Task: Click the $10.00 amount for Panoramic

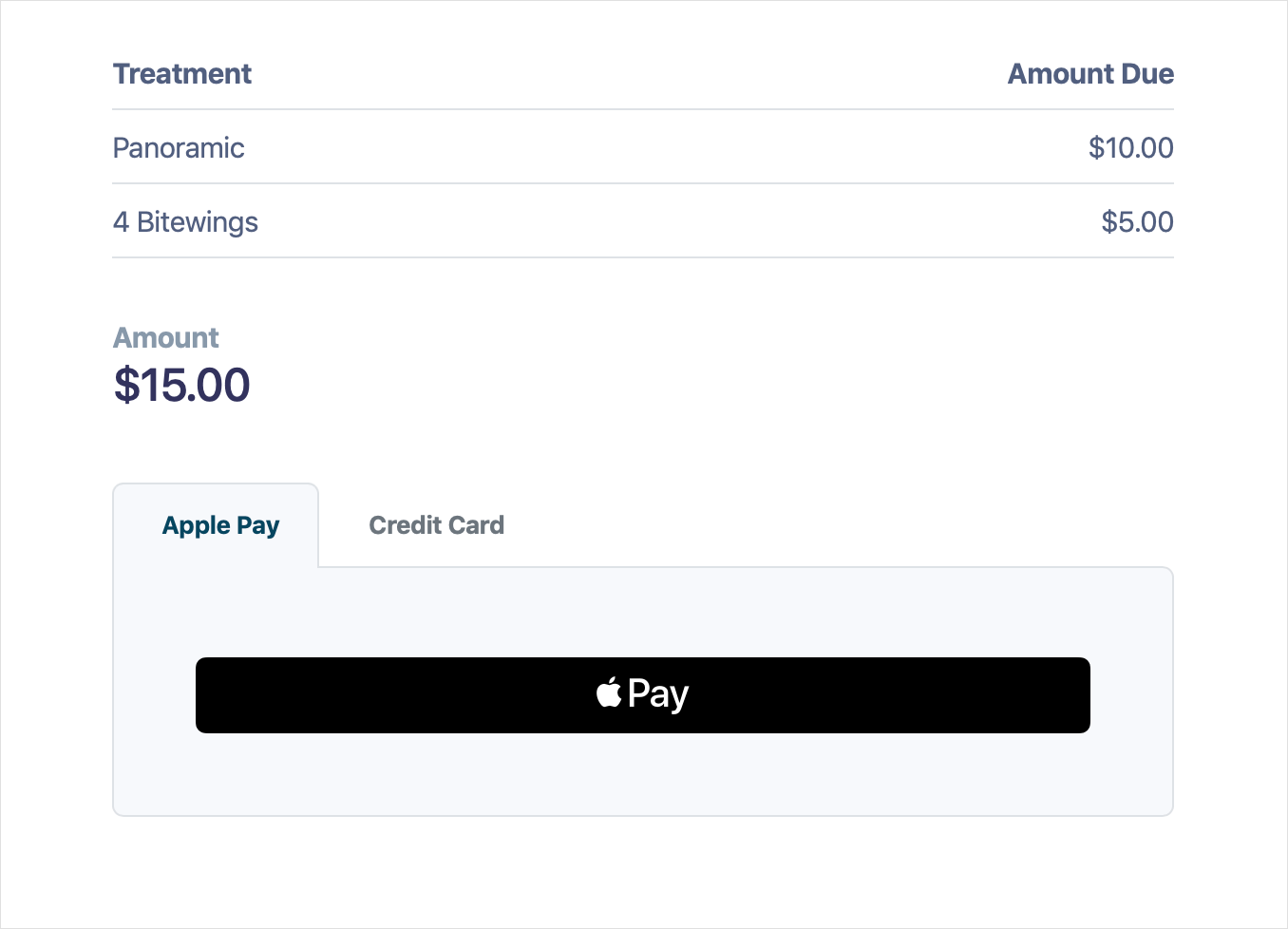Action: point(1130,148)
